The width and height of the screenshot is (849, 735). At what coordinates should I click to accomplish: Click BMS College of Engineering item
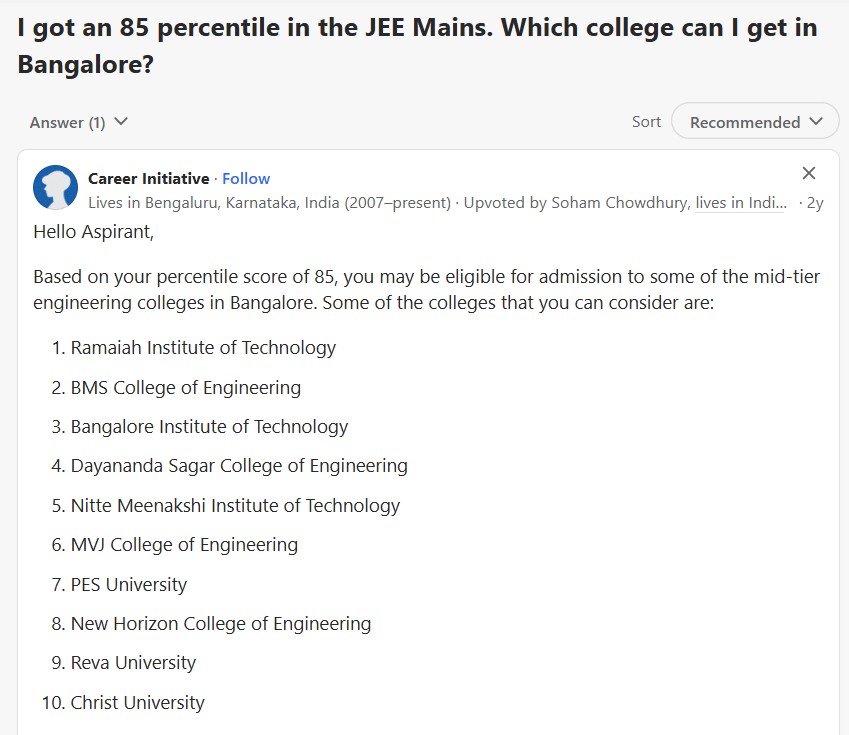click(x=186, y=387)
